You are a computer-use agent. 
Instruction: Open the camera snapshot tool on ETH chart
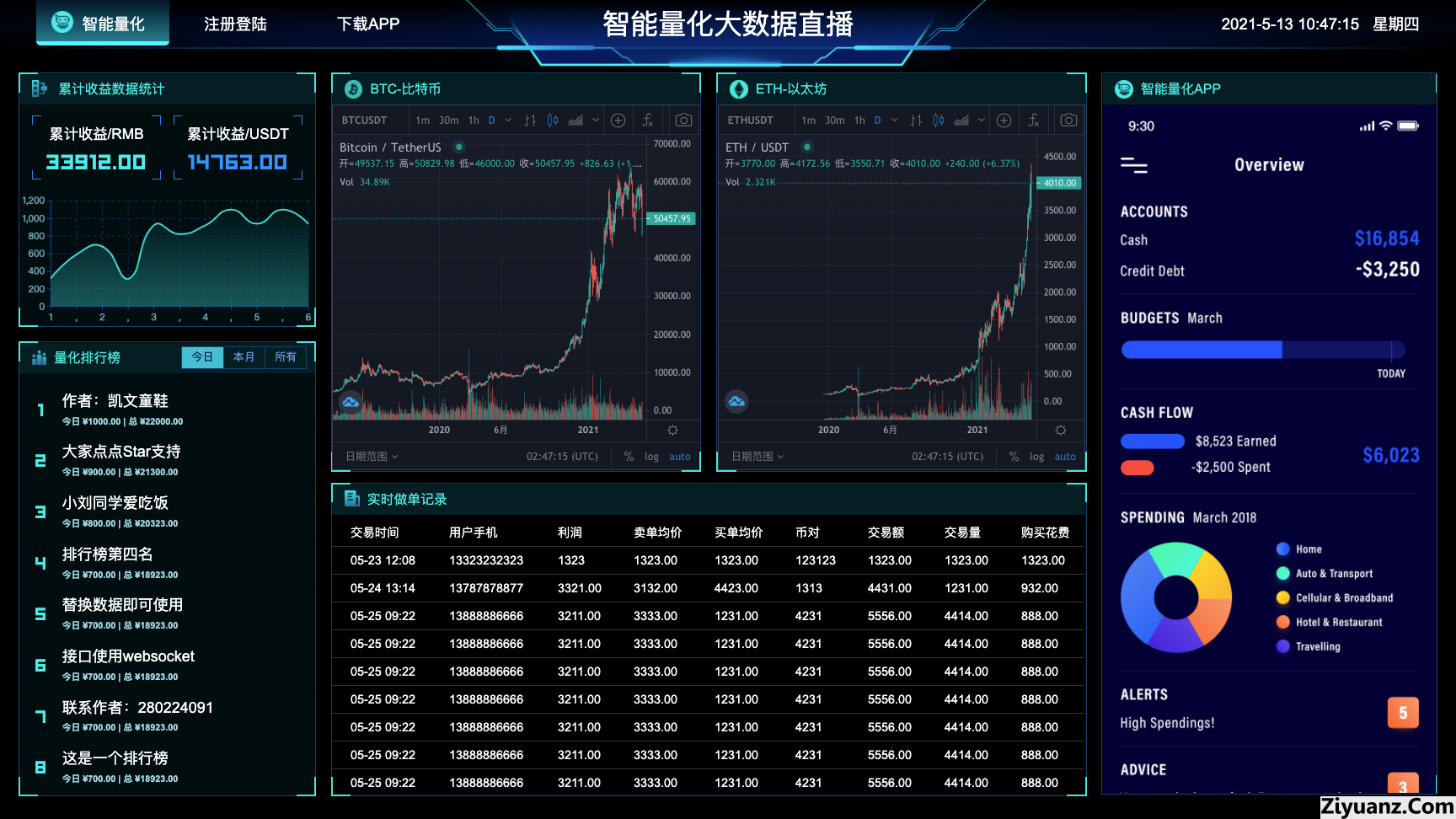pos(1068,120)
